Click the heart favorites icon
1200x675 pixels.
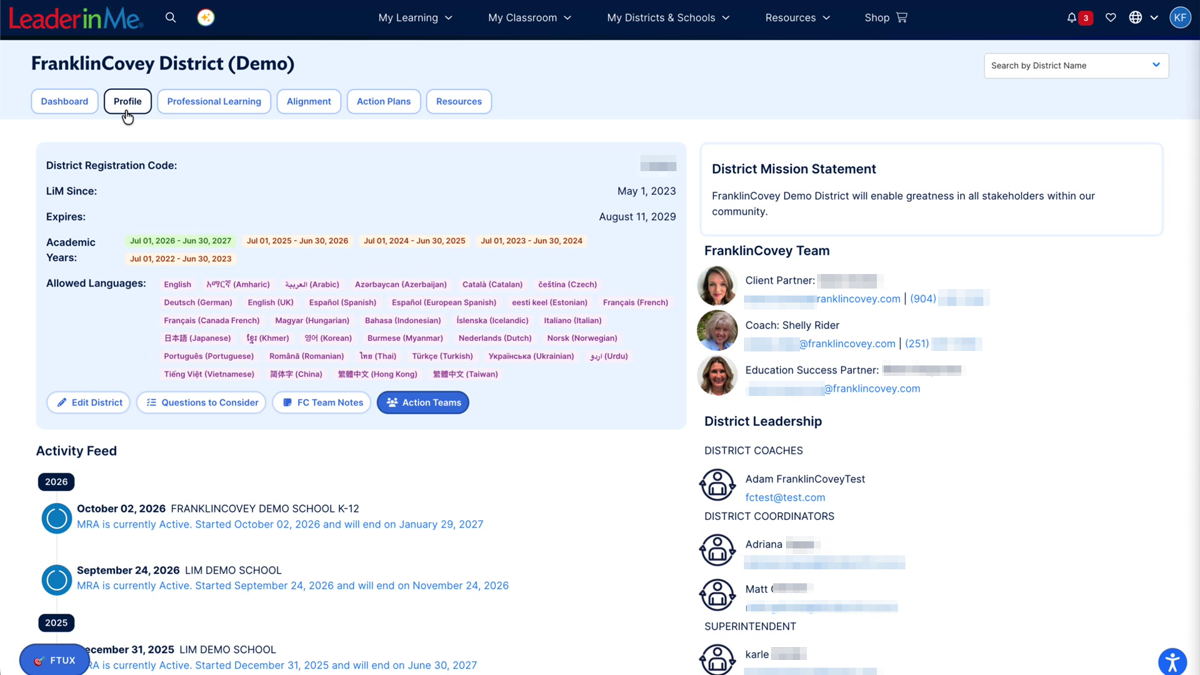(x=1110, y=18)
